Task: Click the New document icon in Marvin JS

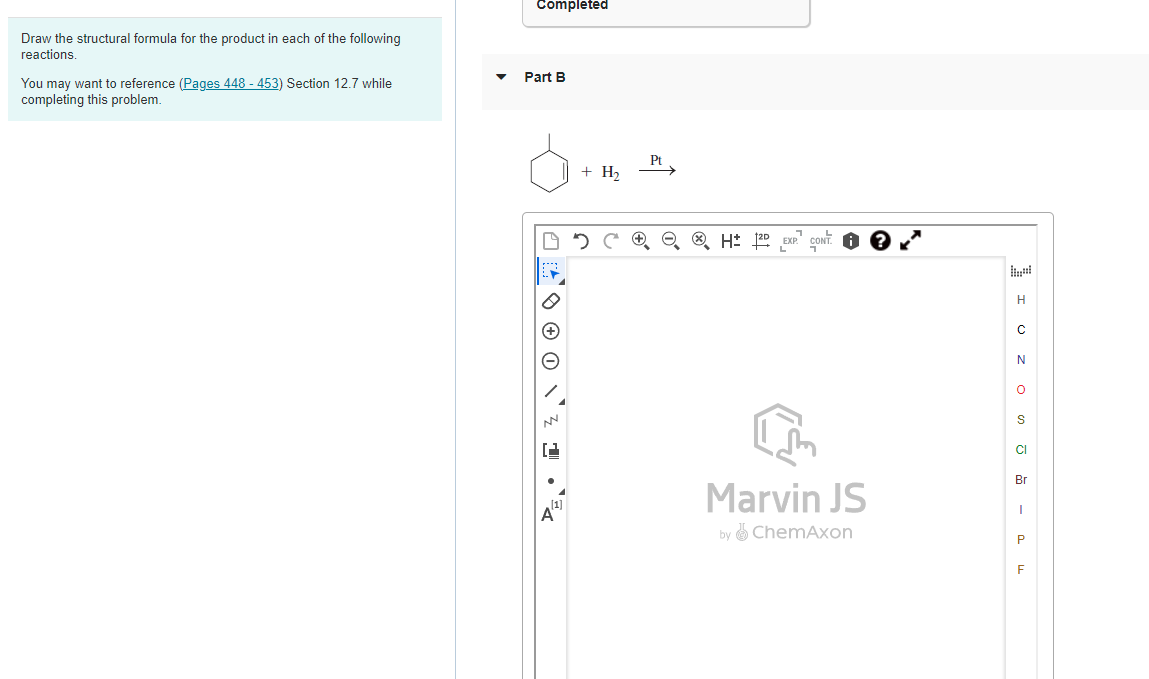Action: point(550,241)
